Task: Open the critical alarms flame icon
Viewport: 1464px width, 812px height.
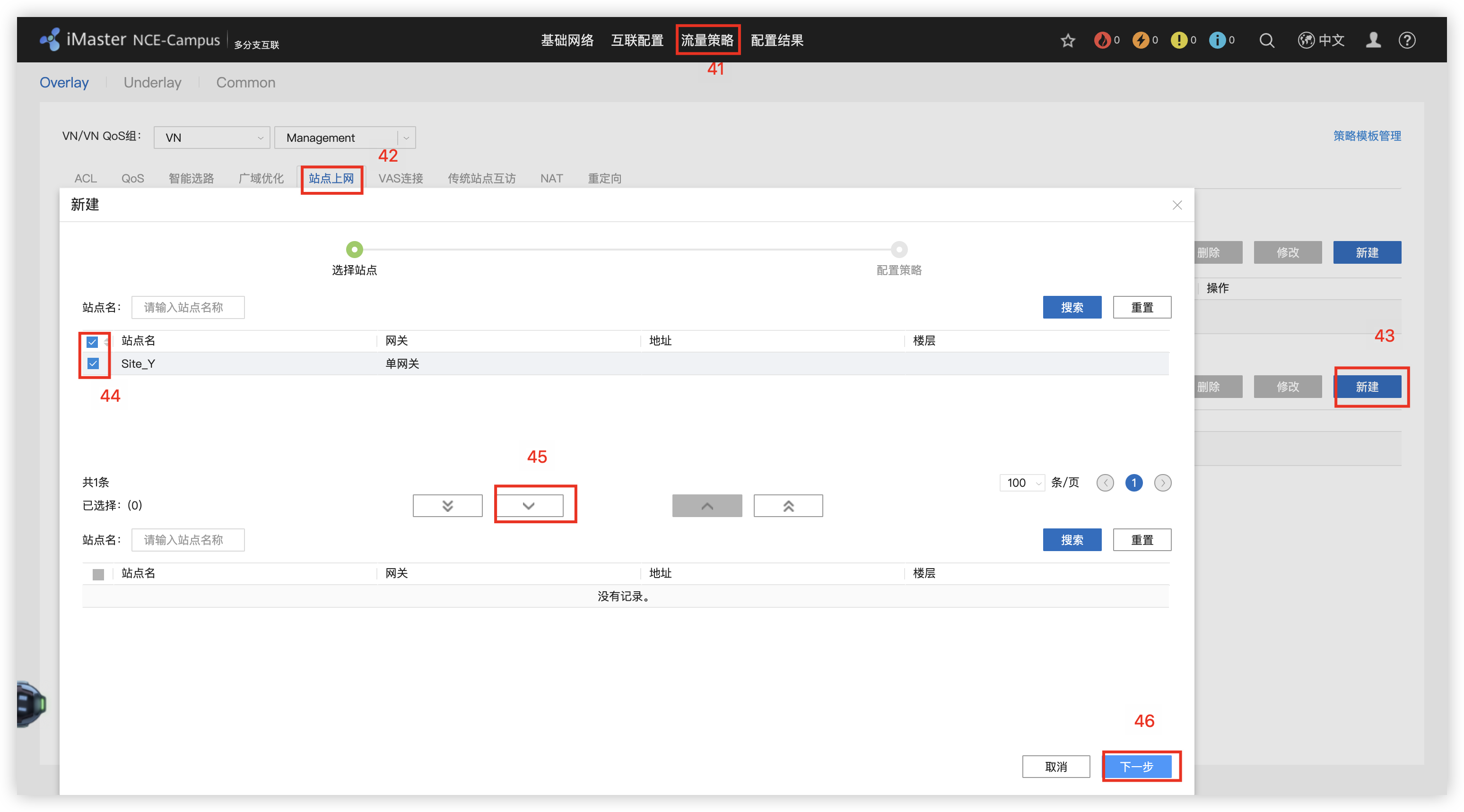Action: pyautogui.click(x=1103, y=40)
